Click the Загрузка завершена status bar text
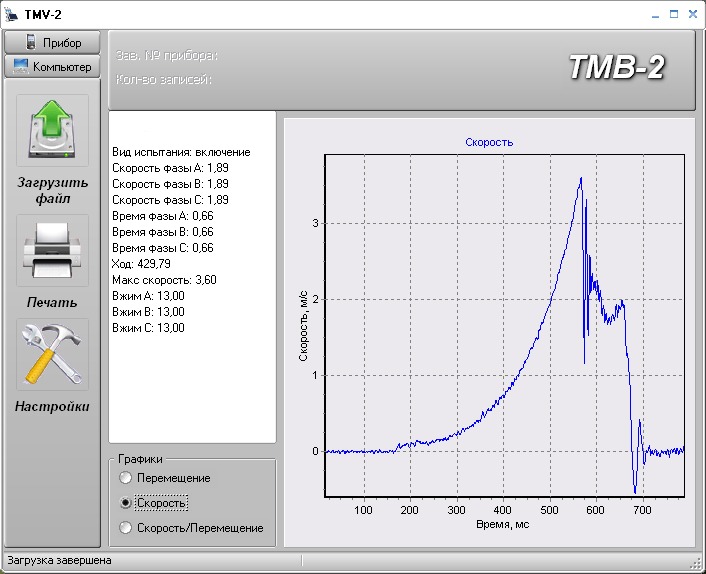706x574 pixels. click(60, 561)
